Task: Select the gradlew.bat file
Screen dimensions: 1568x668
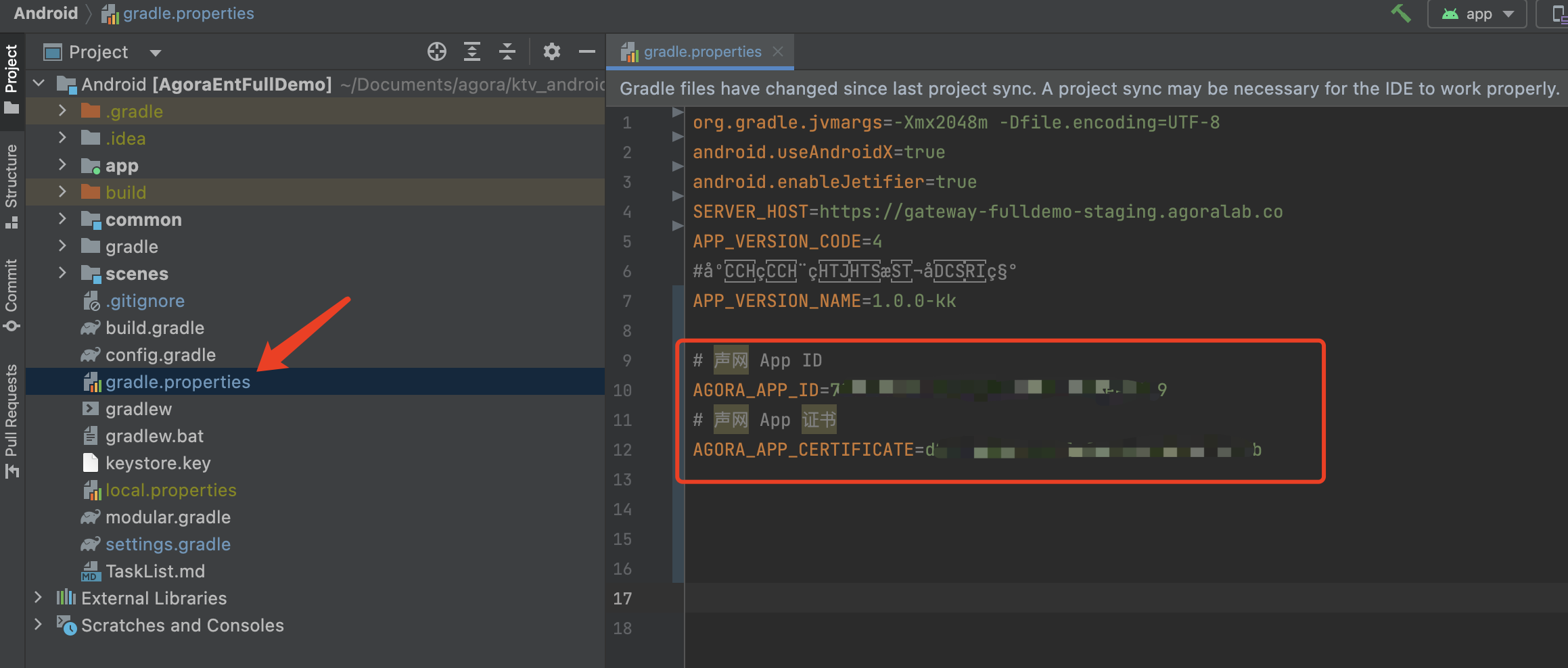Action: click(155, 436)
